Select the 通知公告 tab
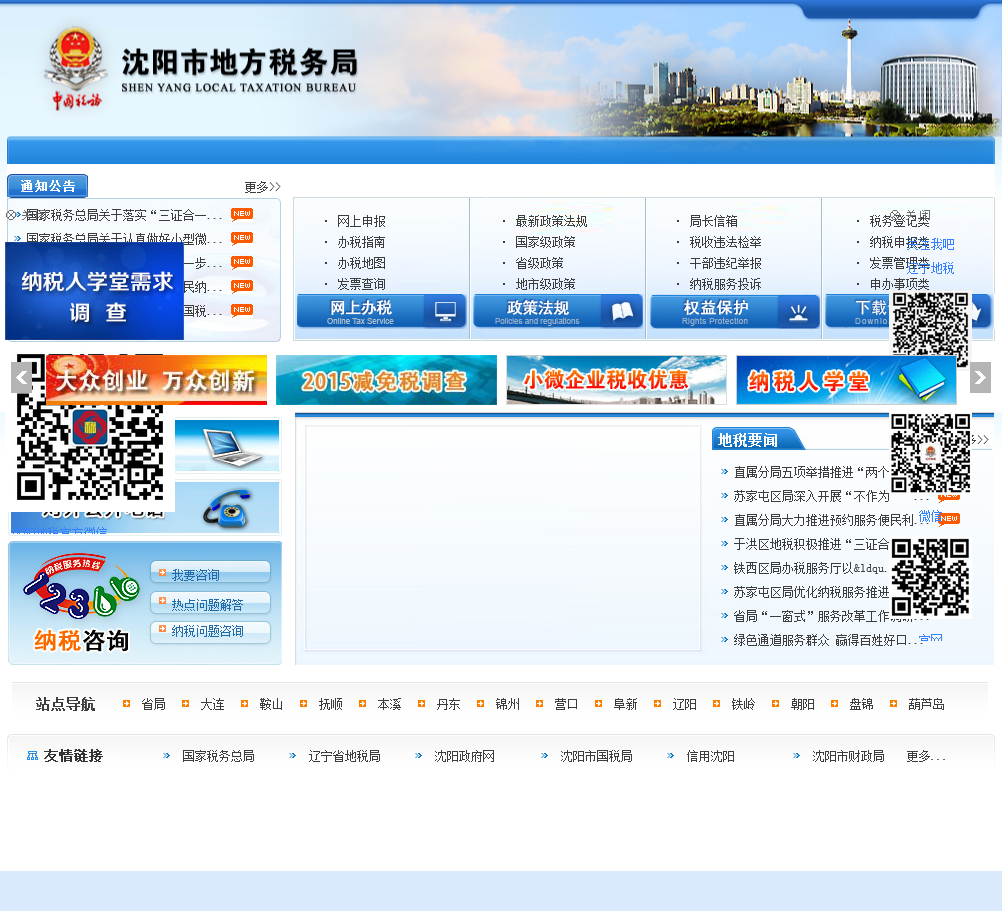Screen dimensions: 1002x911 tap(47, 186)
